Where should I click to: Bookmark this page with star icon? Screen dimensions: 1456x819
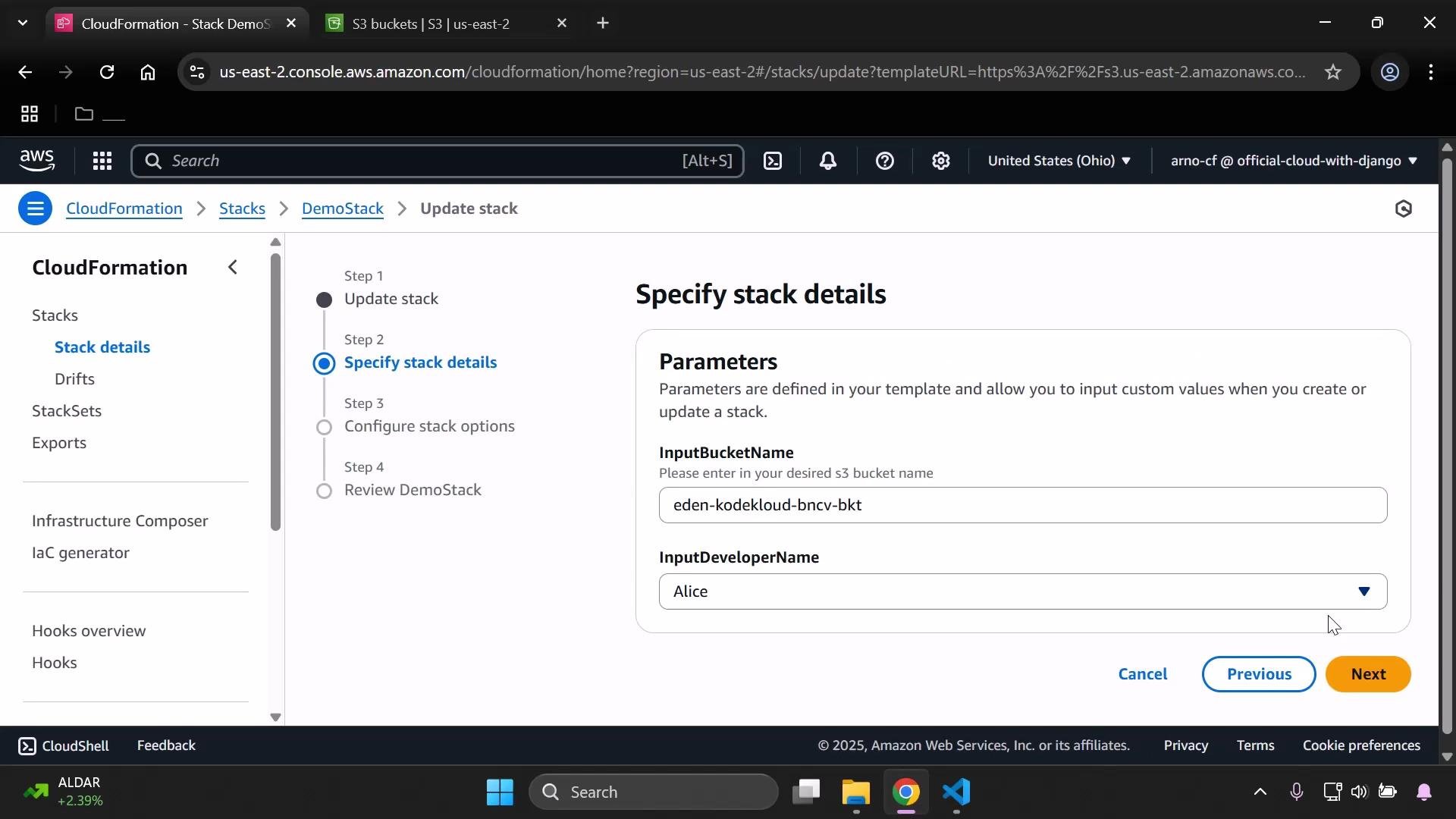pyautogui.click(x=1333, y=72)
